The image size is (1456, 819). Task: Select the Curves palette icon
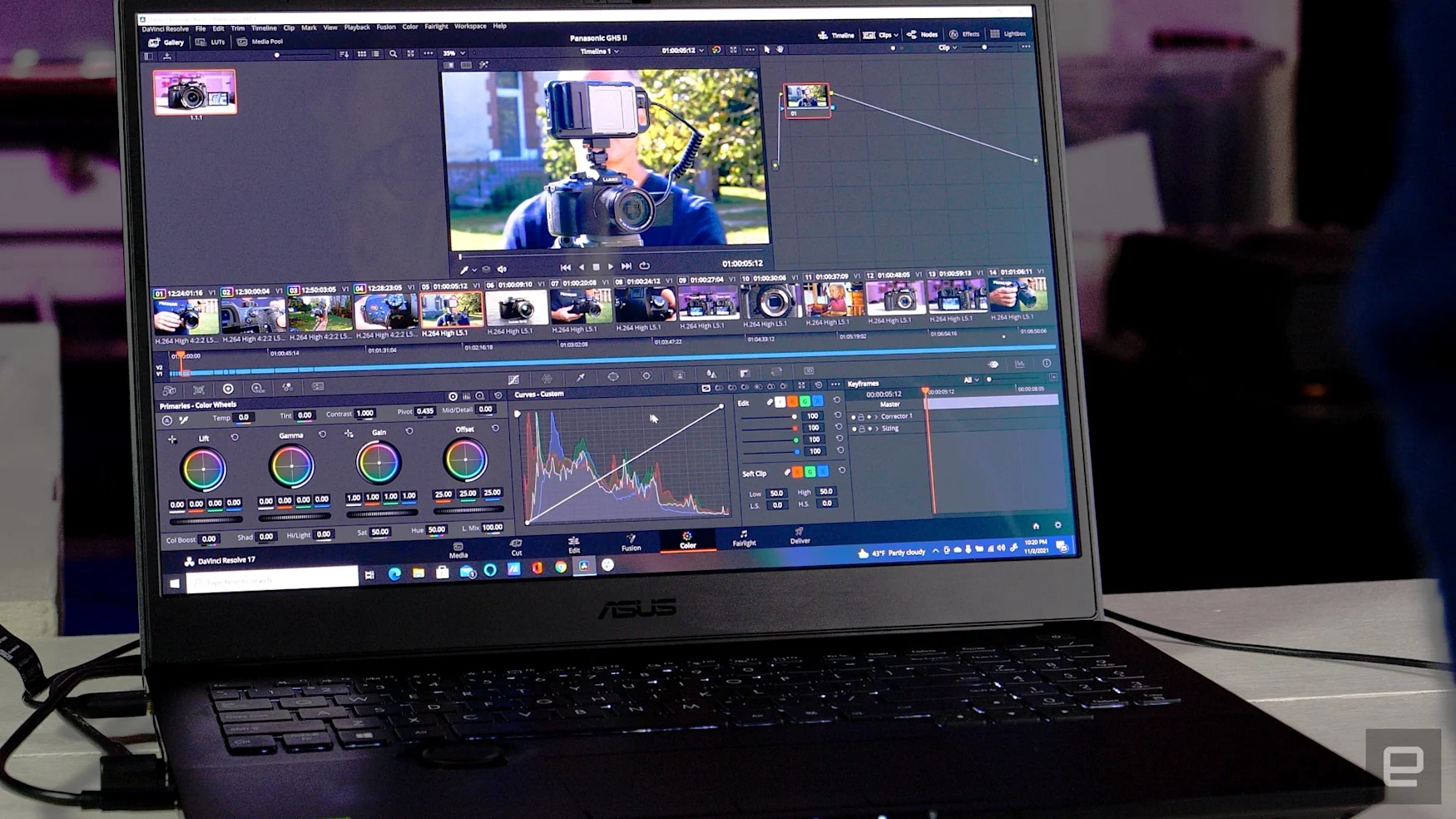point(513,380)
